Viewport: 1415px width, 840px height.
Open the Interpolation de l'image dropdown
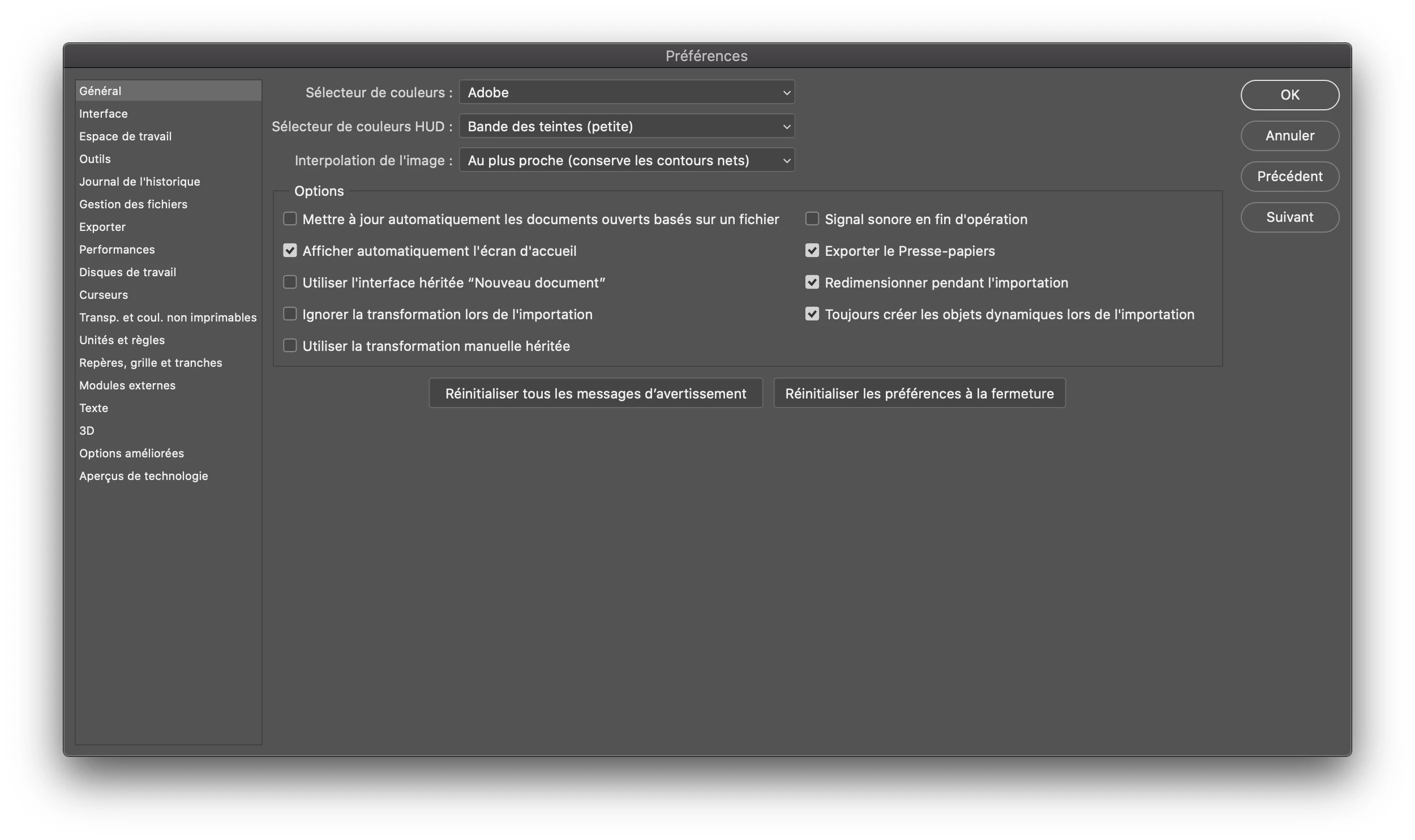click(x=627, y=160)
